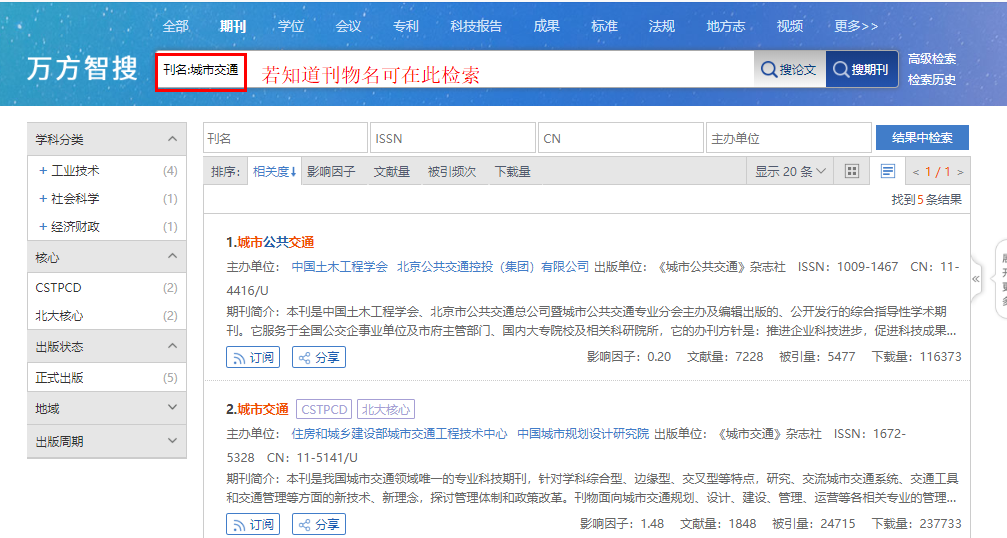Click the grid view icon
The image size is (1007, 538).
pos(852,171)
